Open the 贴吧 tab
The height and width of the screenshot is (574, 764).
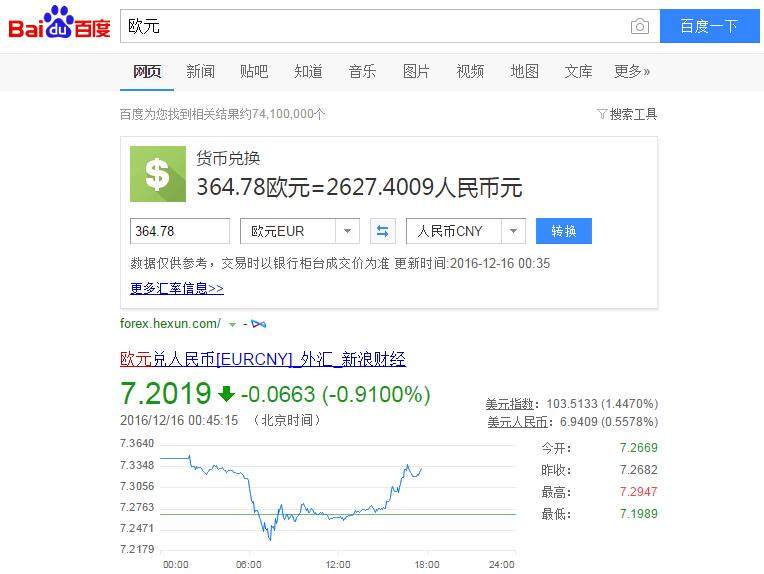[x=254, y=72]
